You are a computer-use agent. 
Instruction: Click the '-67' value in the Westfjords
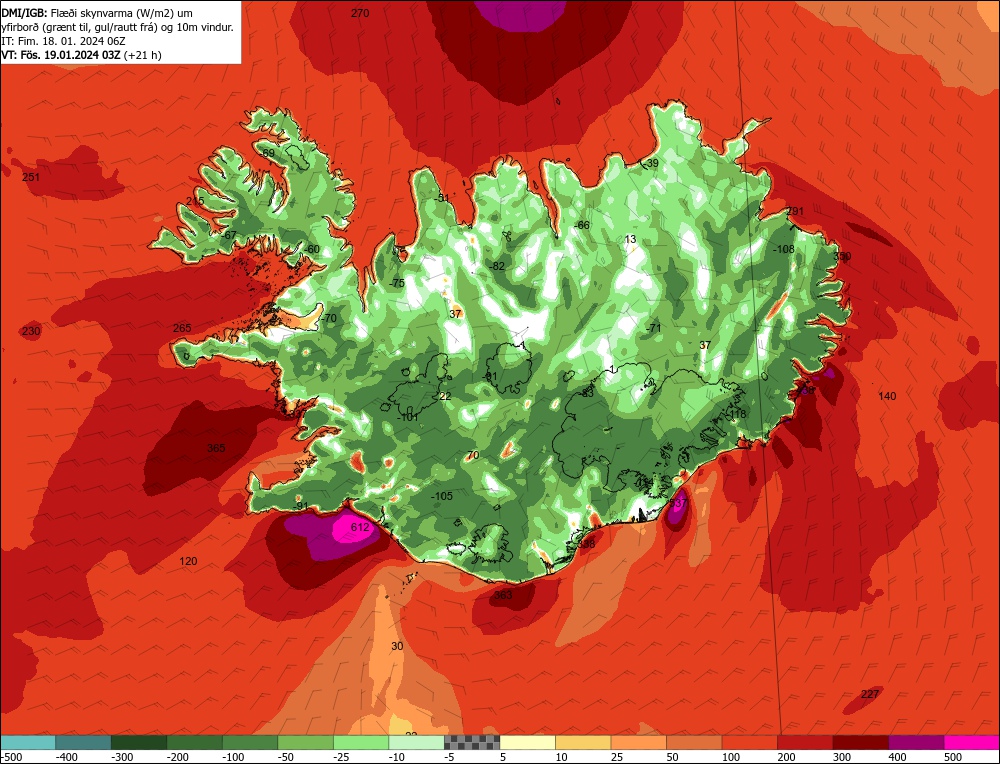(x=228, y=235)
